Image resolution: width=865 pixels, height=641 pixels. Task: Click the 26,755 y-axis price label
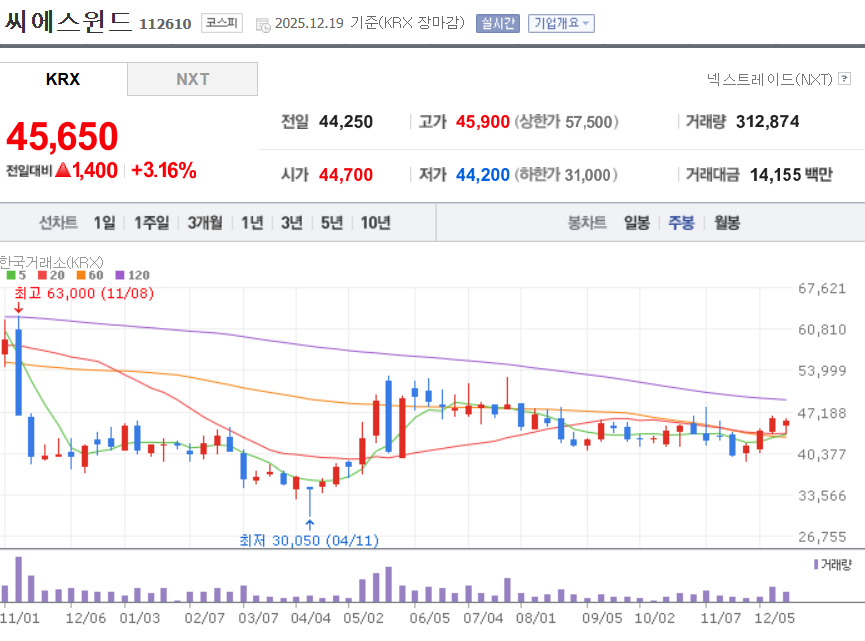coord(822,537)
